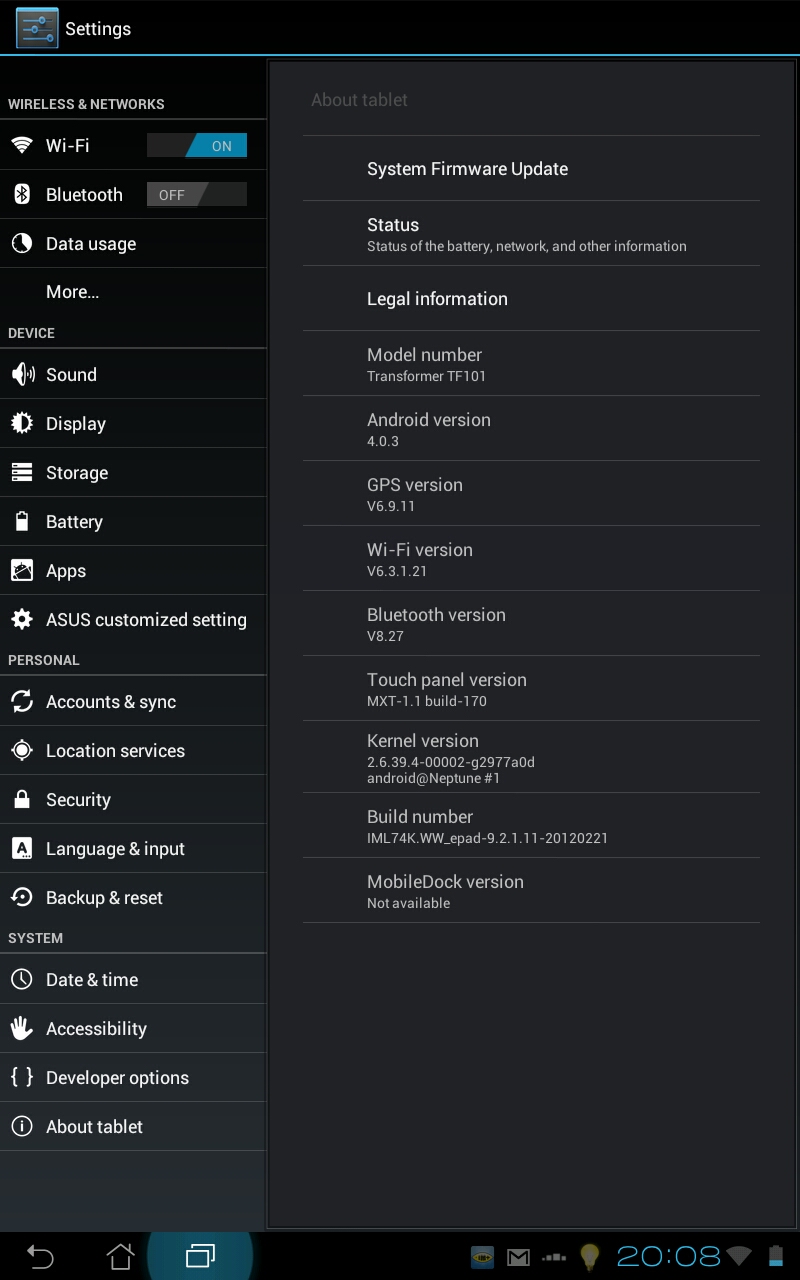This screenshot has width=800, height=1280.
Task: Tap the Gmail notification icon
Action: tap(518, 1257)
